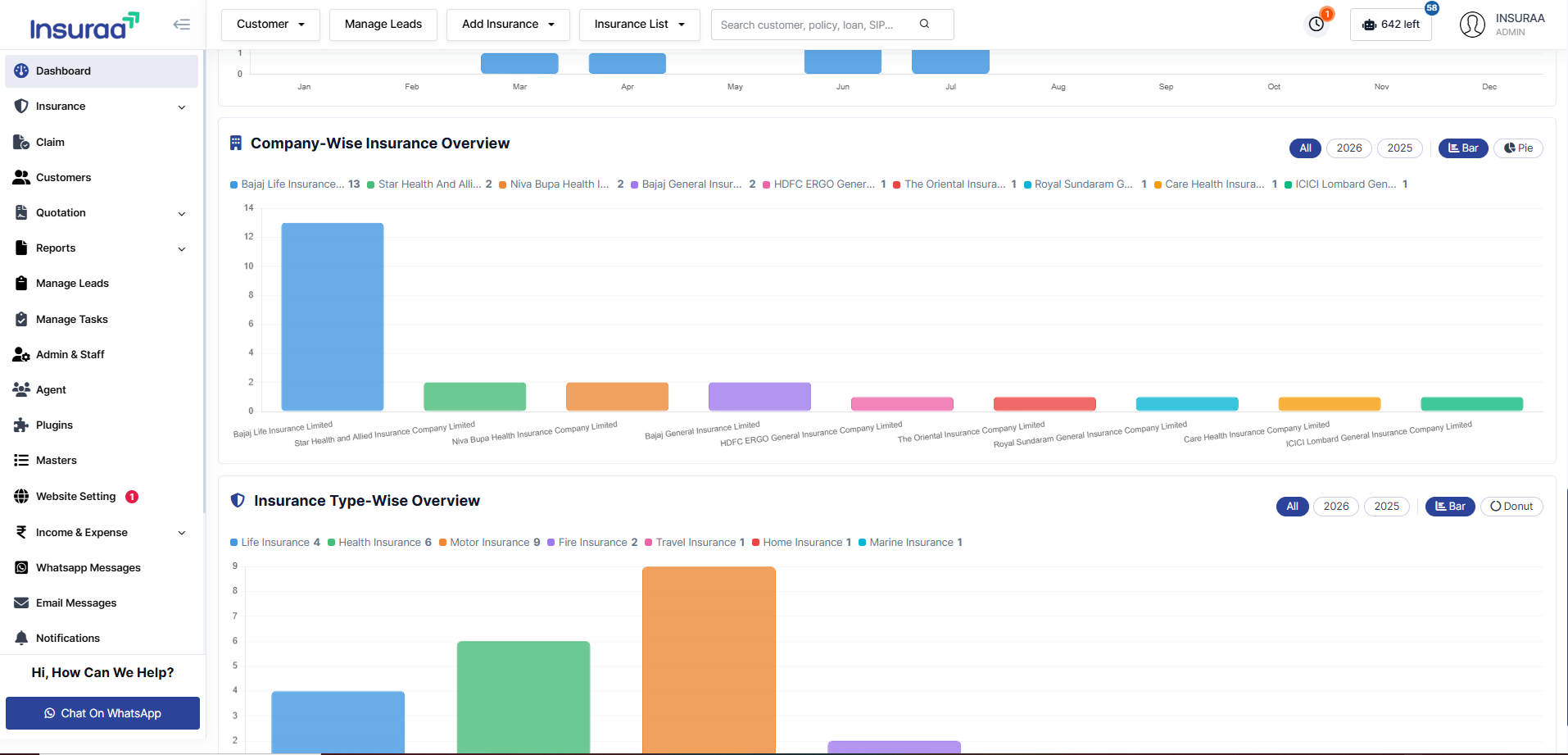Viewport: 1568px width, 755px height.
Task: Open Email Messages in the sidebar
Action: (102, 603)
